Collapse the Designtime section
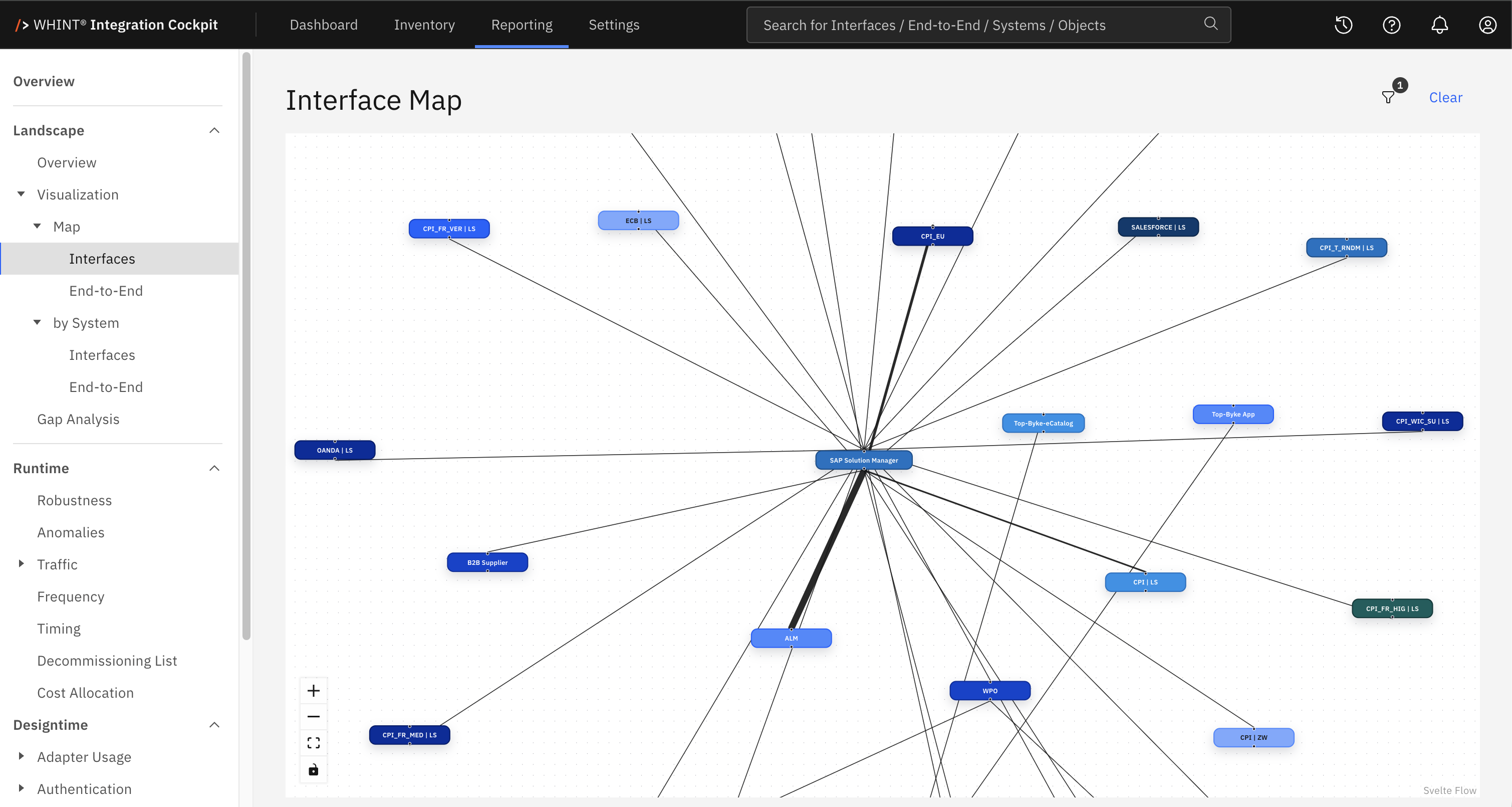This screenshot has height=807, width=1512. point(215,725)
